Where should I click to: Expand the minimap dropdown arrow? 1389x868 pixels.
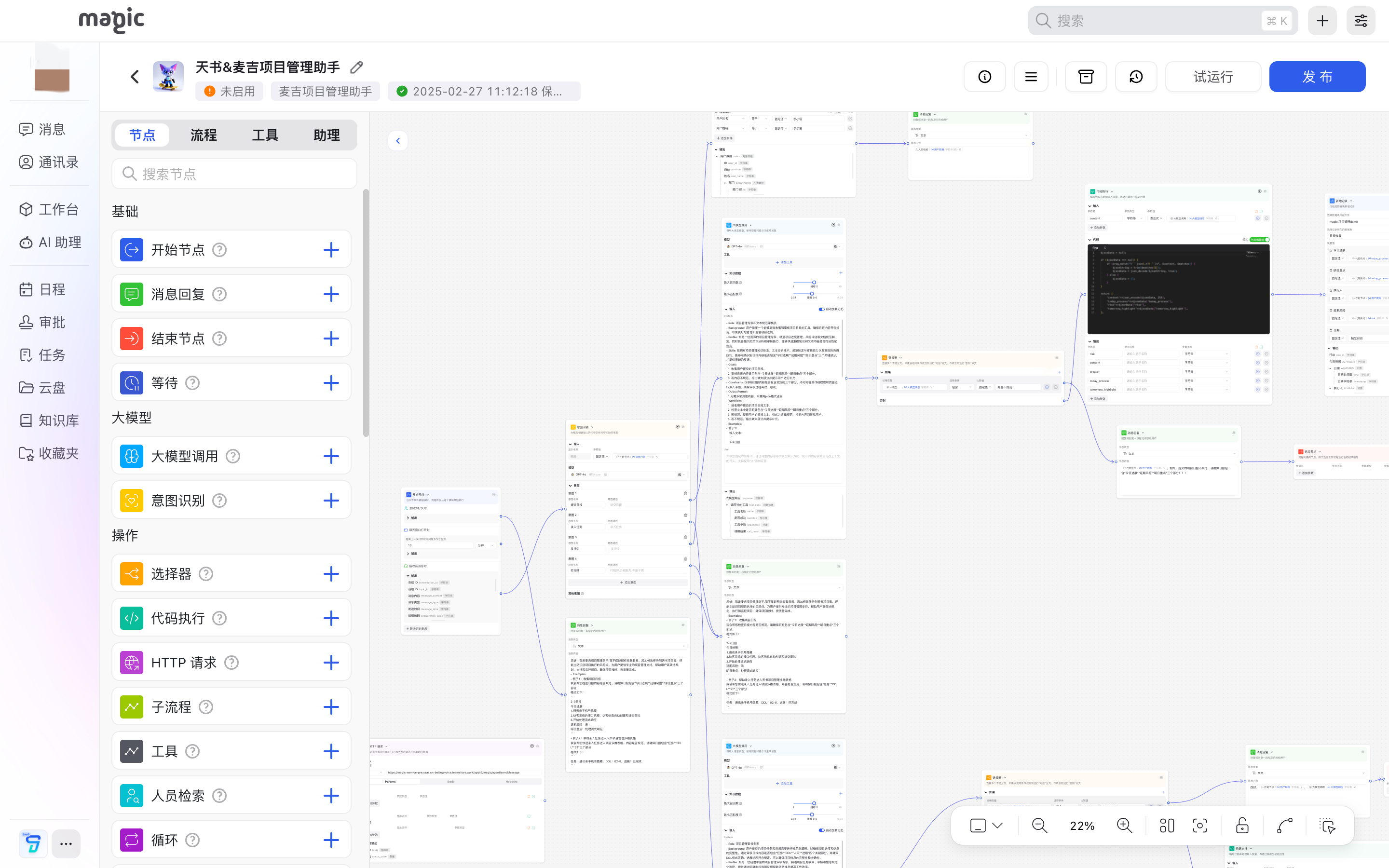[997, 826]
